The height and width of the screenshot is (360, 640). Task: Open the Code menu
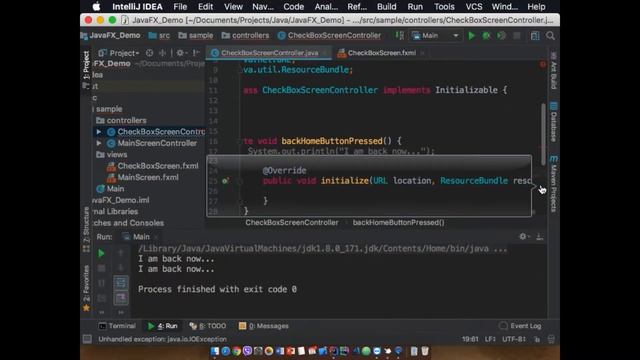(x=293, y=7)
